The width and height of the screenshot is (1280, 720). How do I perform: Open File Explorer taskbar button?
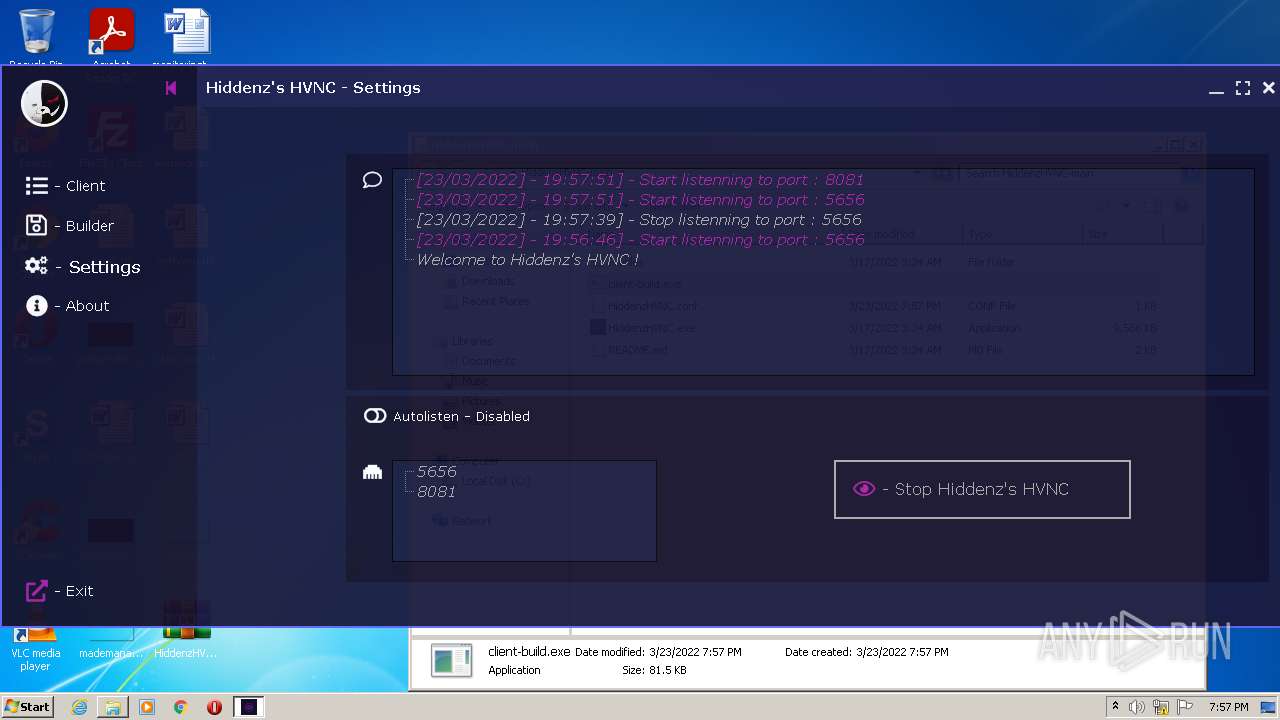pyautogui.click(x=113, y=707)
